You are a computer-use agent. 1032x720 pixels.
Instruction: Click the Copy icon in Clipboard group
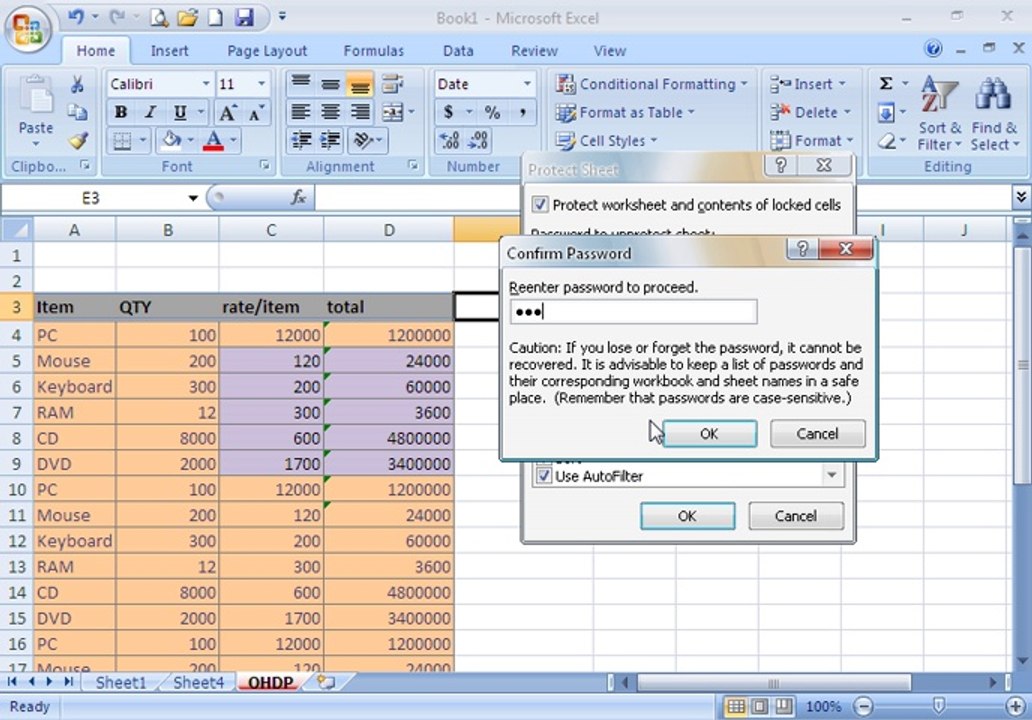pyautogui.click(x=78, y=113)
